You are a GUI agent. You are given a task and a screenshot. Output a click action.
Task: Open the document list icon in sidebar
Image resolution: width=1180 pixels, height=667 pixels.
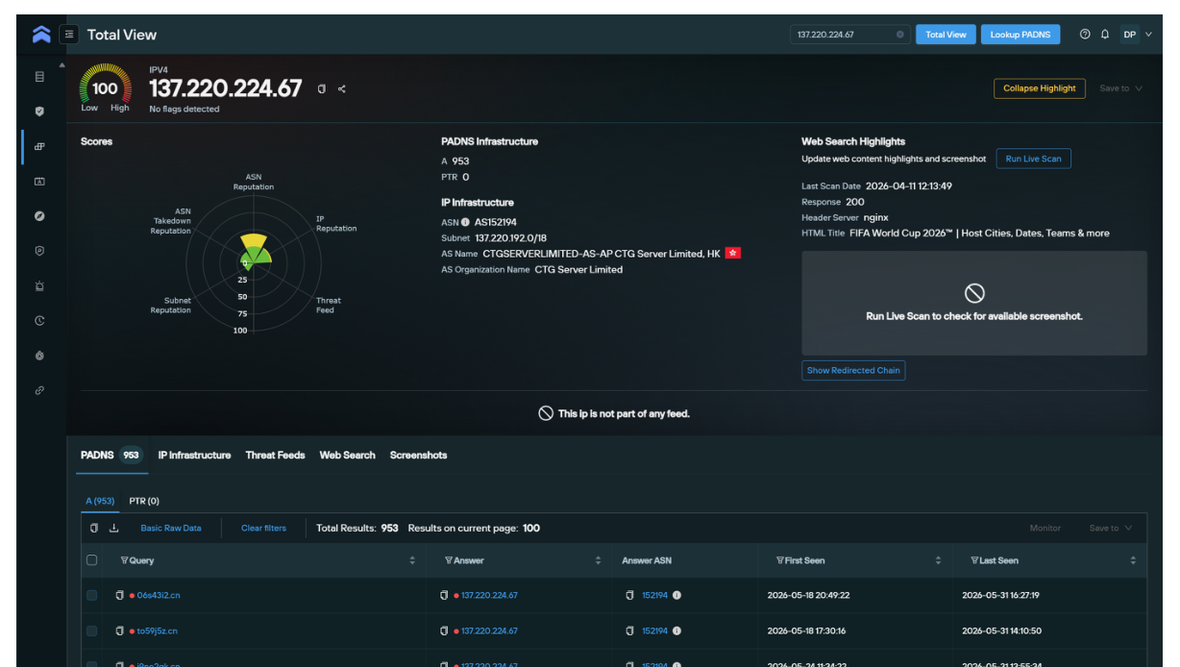[x=40, y=77]
